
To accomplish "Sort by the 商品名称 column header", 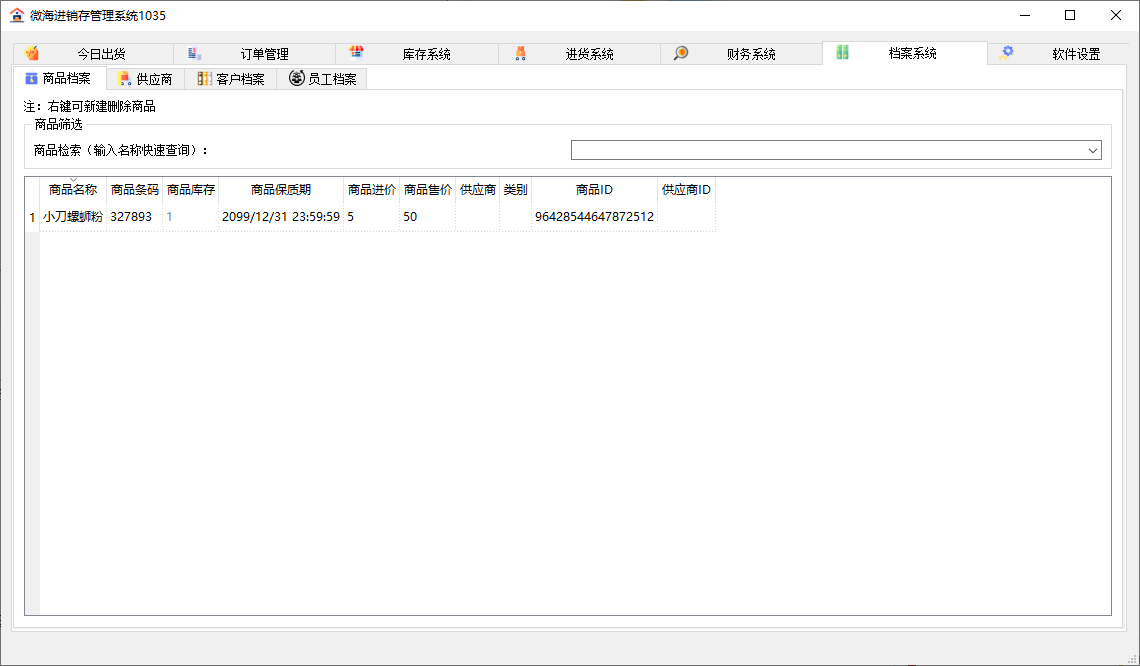I will (x=73, y=190).
